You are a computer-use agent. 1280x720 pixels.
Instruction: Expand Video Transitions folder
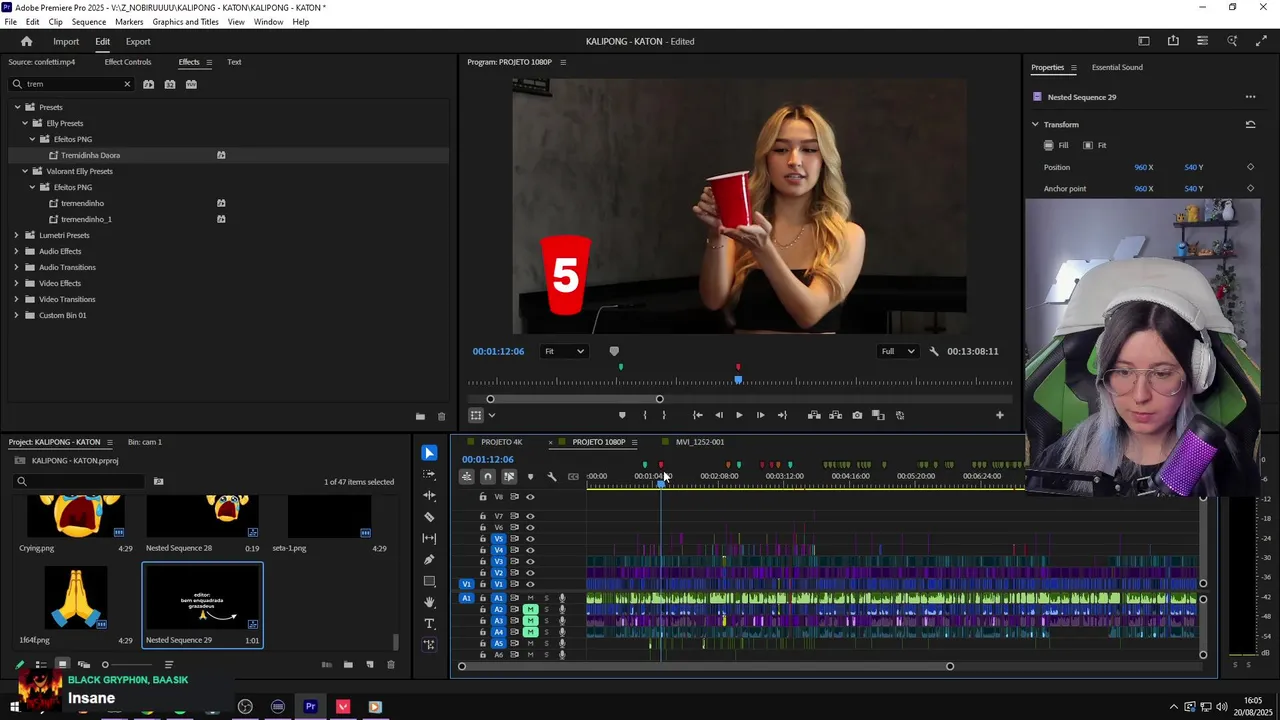coord(17,299)
